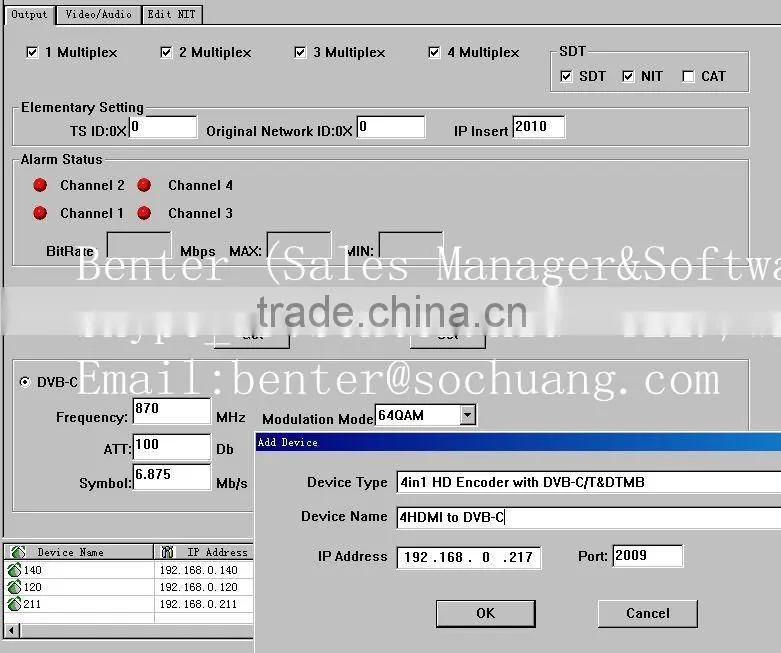Toggle the 2 Multiplex checkbox
Screen dimensions: 781x653
pyautogui.click(x=166, y=52)
